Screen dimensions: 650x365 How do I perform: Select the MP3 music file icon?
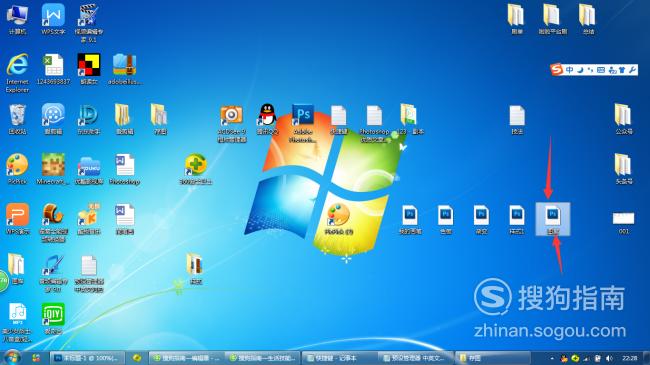pyautogui.click(x=17, y=322)
